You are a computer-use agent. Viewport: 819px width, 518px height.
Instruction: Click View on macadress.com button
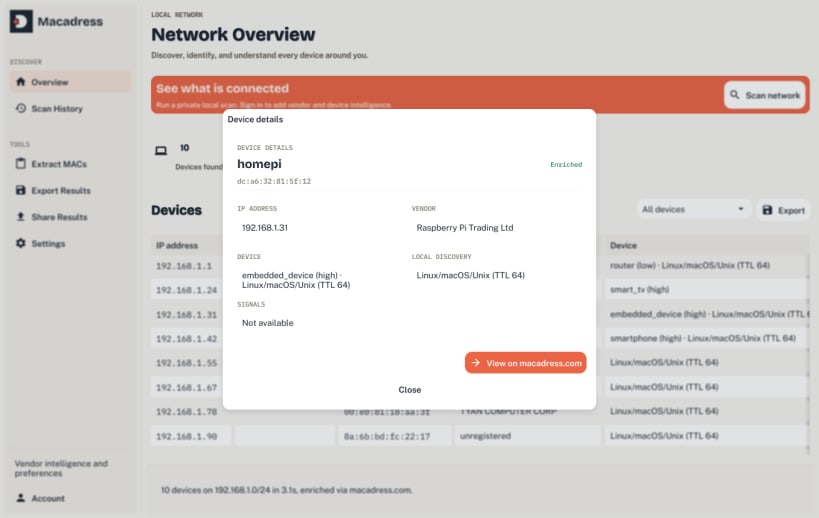[x=525, y=362]
